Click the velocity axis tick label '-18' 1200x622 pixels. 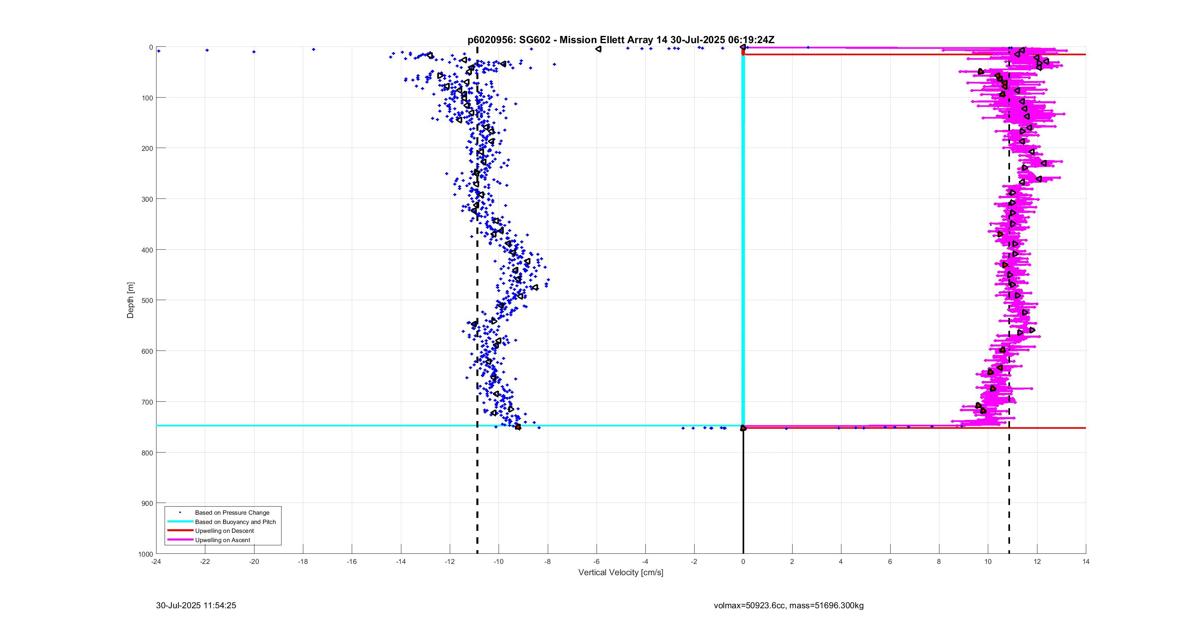(x=303, y=562)
